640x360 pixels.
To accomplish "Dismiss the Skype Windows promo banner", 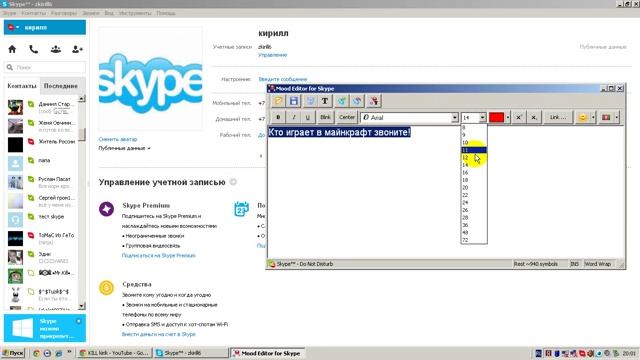I will pos(78,321).
